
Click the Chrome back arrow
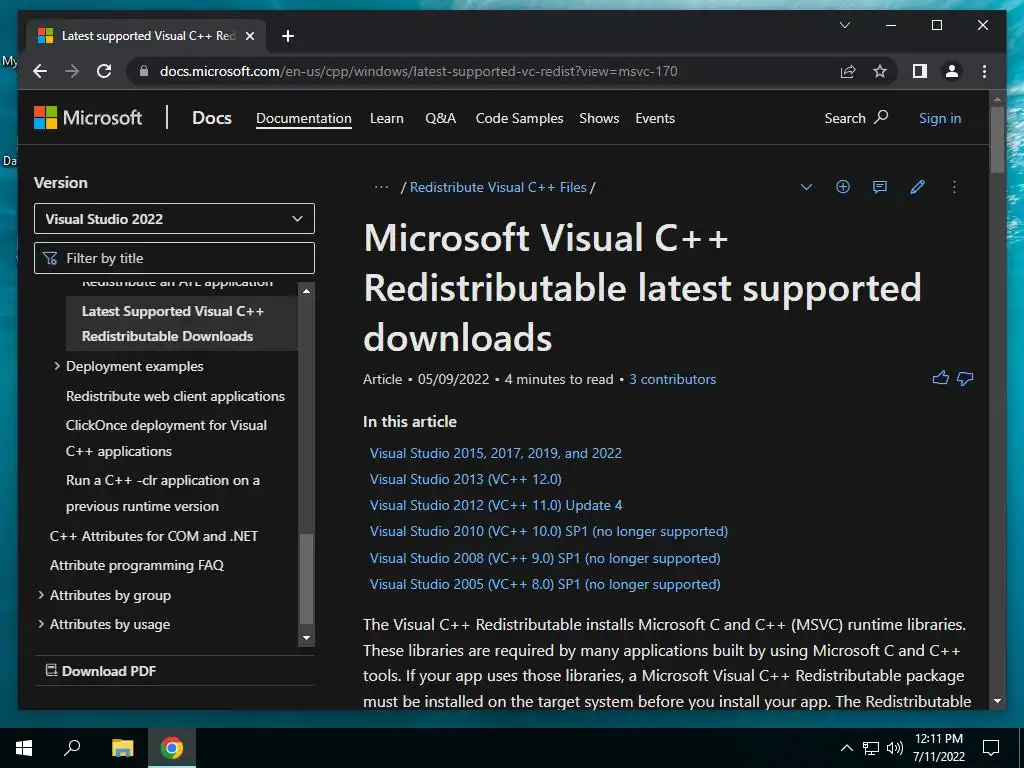pyautogui.click(x=40, y=71)
